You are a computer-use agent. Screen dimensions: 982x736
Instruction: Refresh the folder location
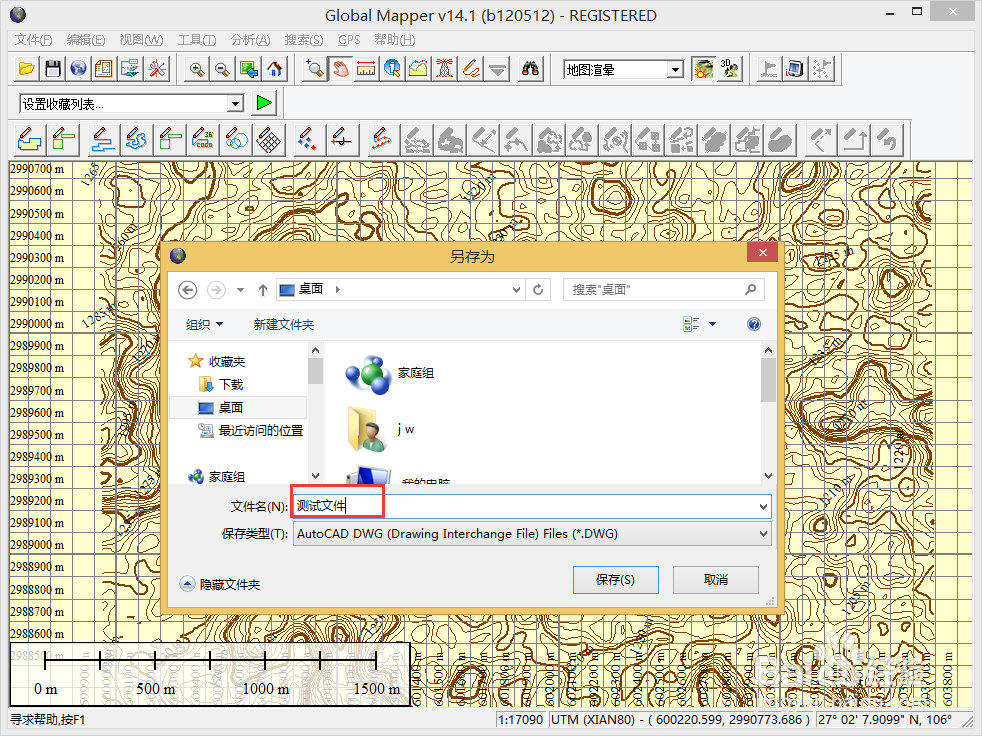point(538,289)
